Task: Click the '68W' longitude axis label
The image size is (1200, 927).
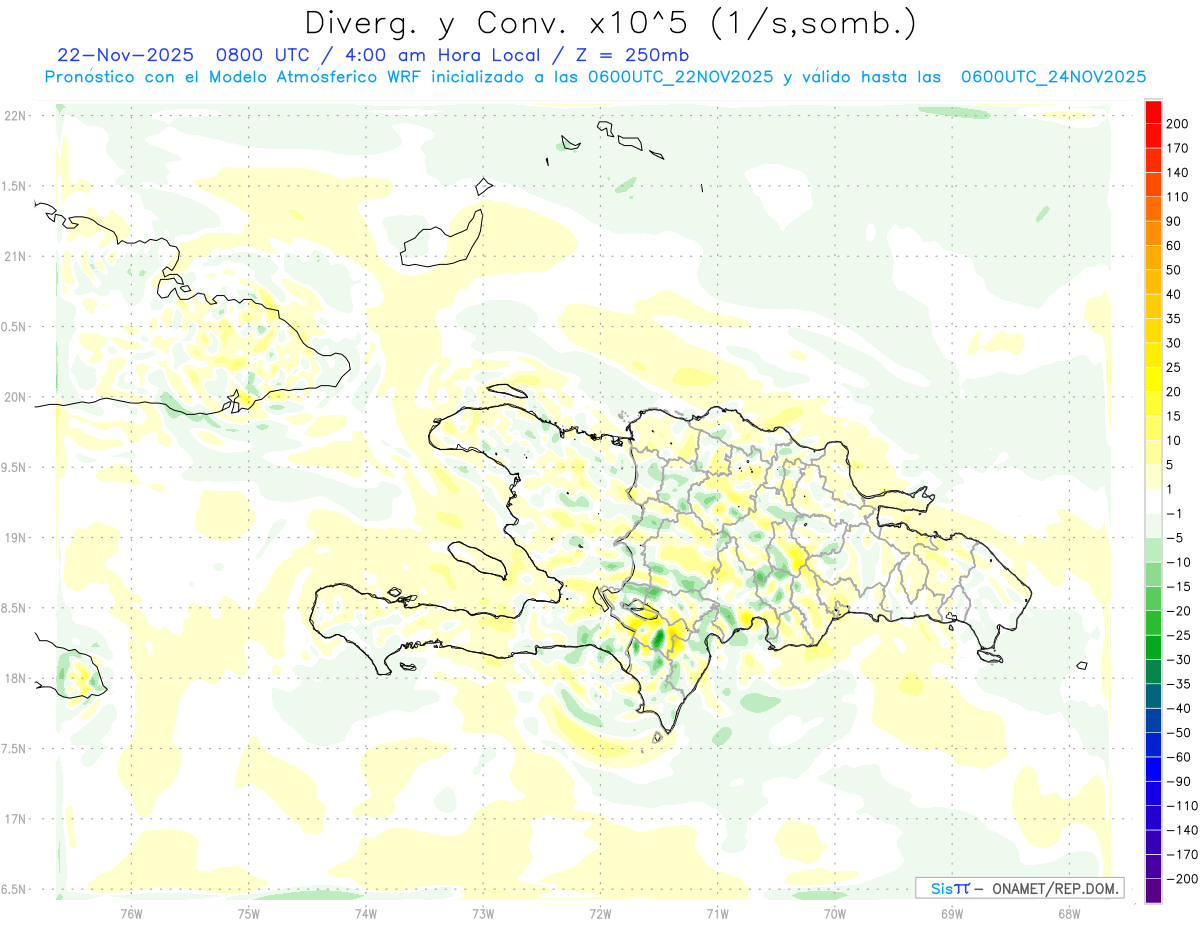Action: click(1069, 913)
